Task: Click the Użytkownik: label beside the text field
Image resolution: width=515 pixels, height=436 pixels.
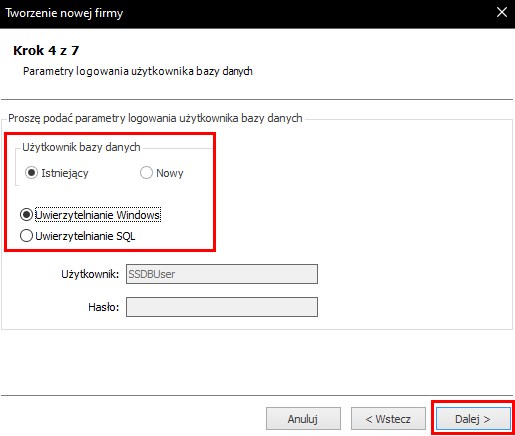Action: pyautogui.click(x=90, y=274)
